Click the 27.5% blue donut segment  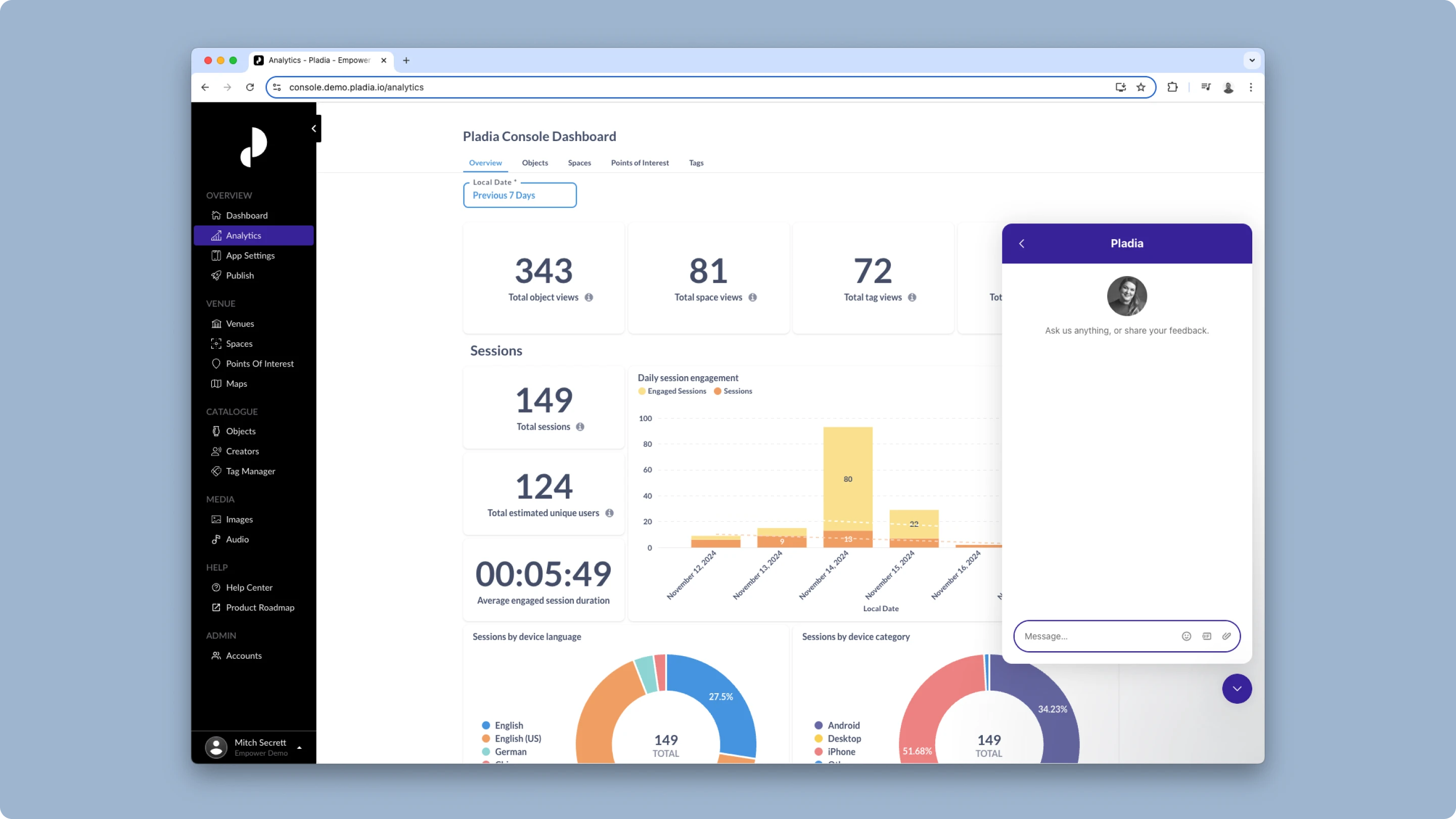click(x=720, y=697)
